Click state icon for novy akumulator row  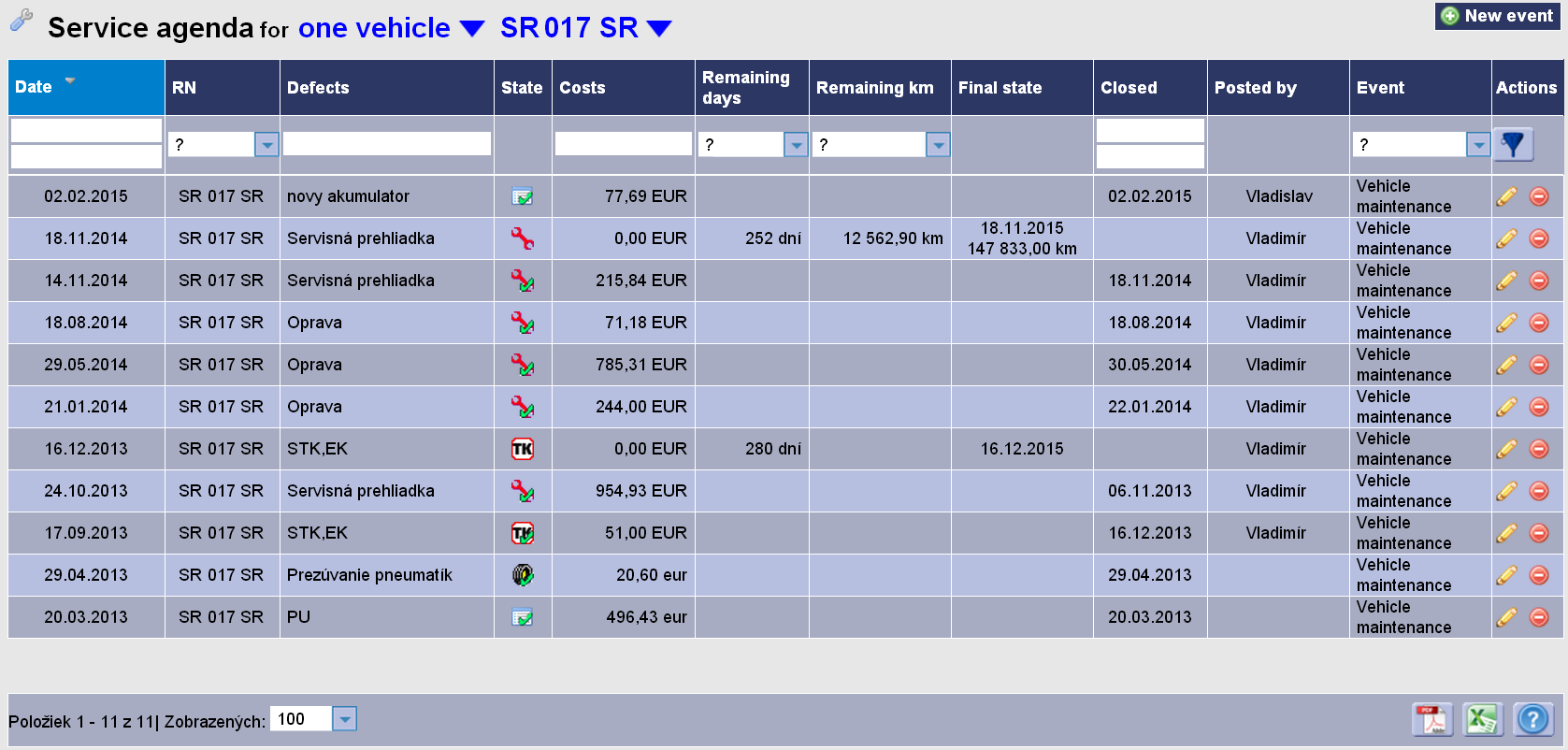(x=523, y=196)
